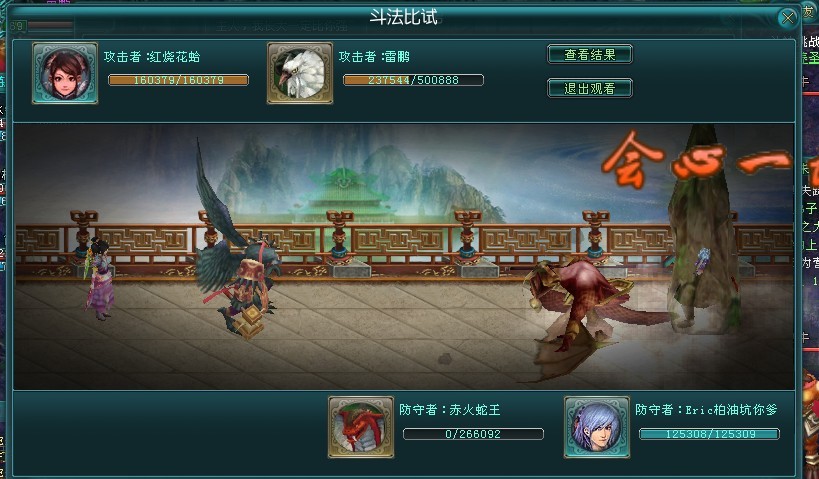819x479 pixels.
Task: Click the green temple in the background
Action: [343, 196]
